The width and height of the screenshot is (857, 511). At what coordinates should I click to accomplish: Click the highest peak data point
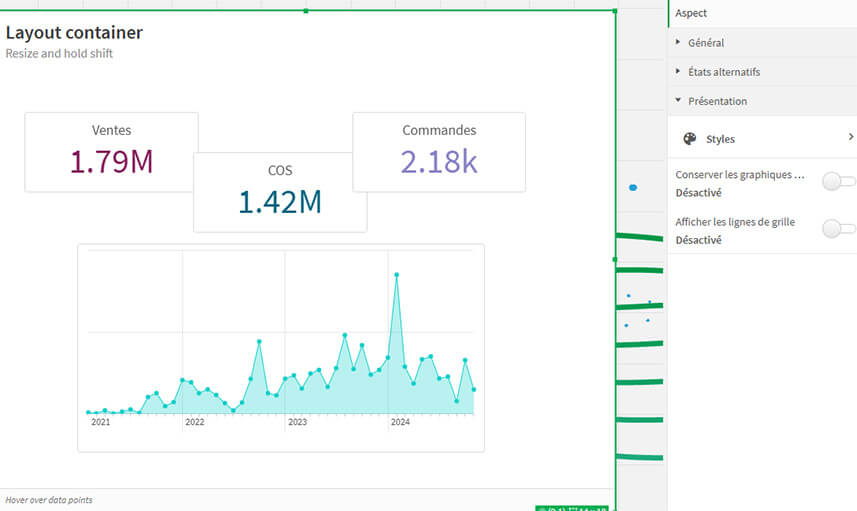tap(396, 275)
